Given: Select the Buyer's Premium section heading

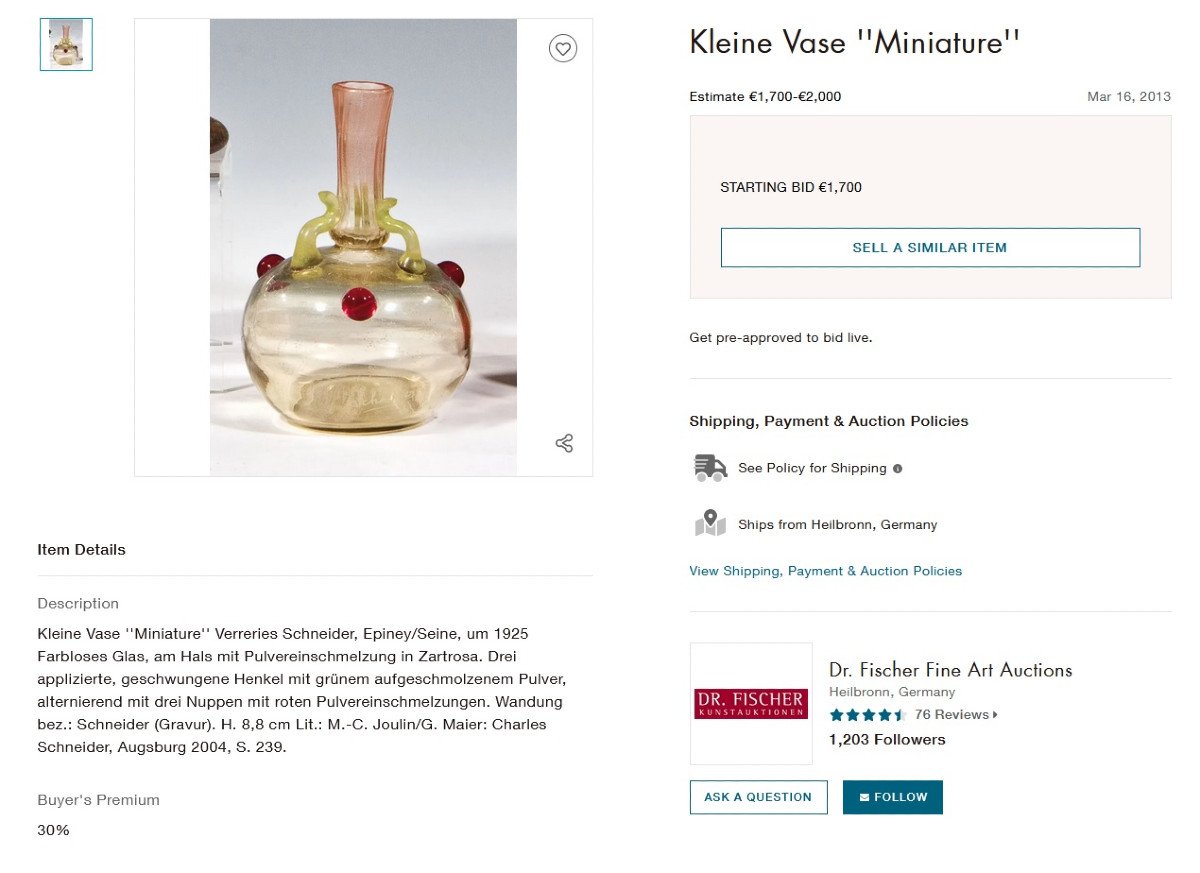Looking at the screenshot, I should [98, 799].
